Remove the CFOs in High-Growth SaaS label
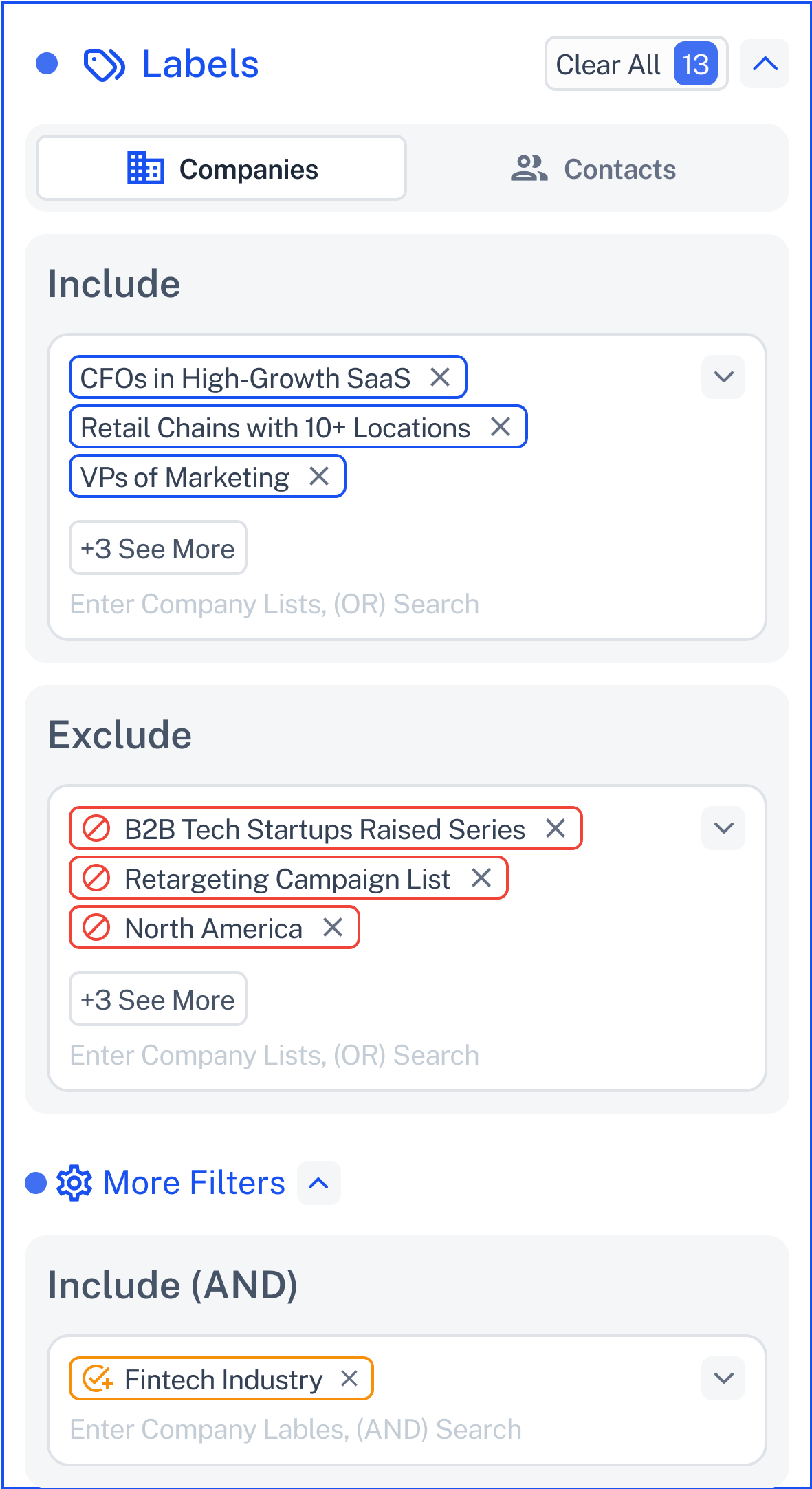Image resolution: width=812 pixels, height=1489 pixels. coord(440,377)
